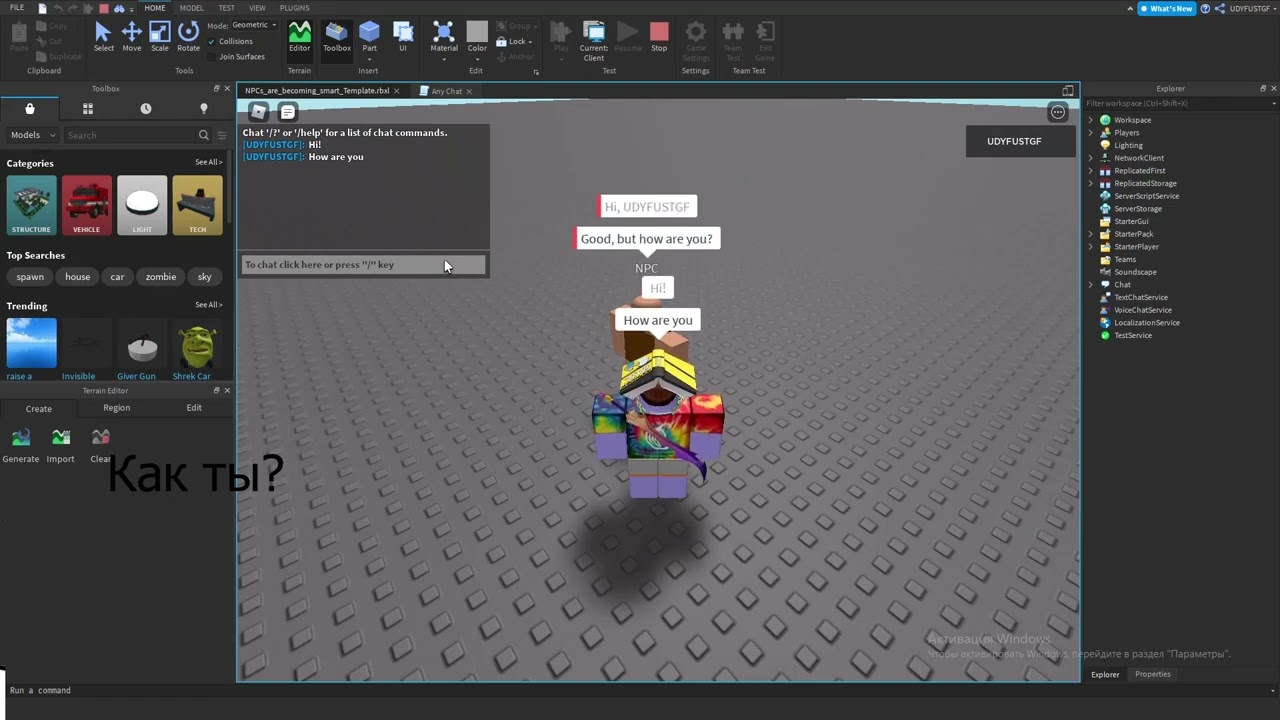
Task: Click See All for Trending
Action: [x=208, y=305]
